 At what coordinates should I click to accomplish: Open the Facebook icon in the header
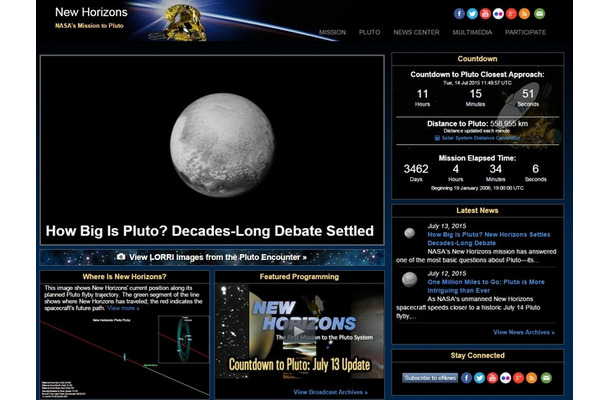(x=459, y=14)
